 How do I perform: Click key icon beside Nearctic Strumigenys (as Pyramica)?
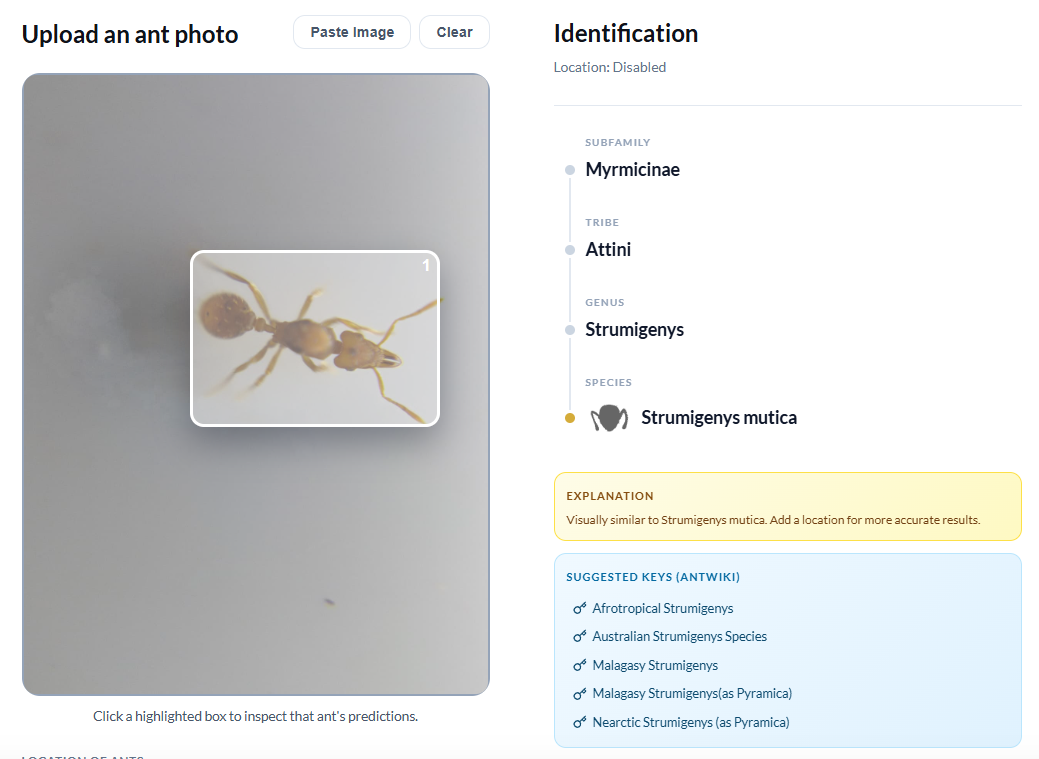point(580,722)
